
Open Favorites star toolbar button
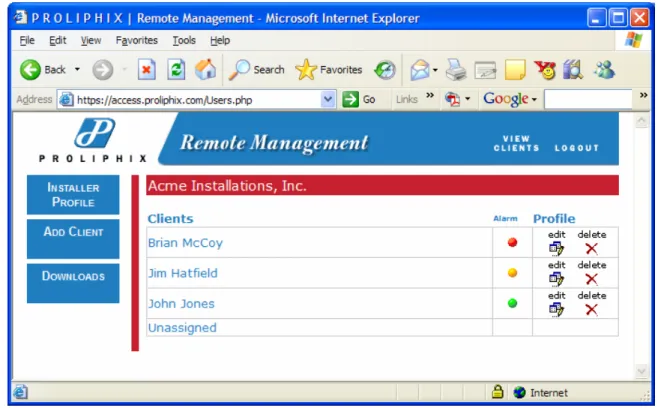329,70
